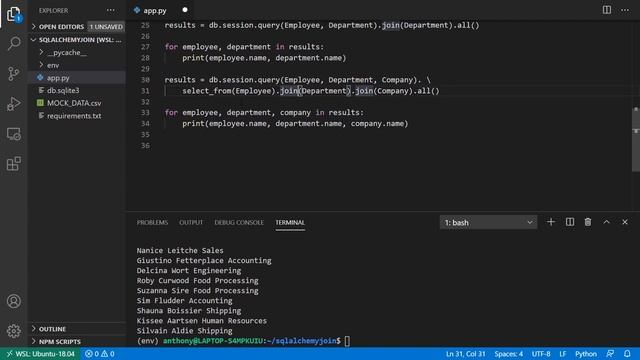Switch to the DEBUG CONSOLE tab
This screenshot has width=640, height=360.
point(239,222)
